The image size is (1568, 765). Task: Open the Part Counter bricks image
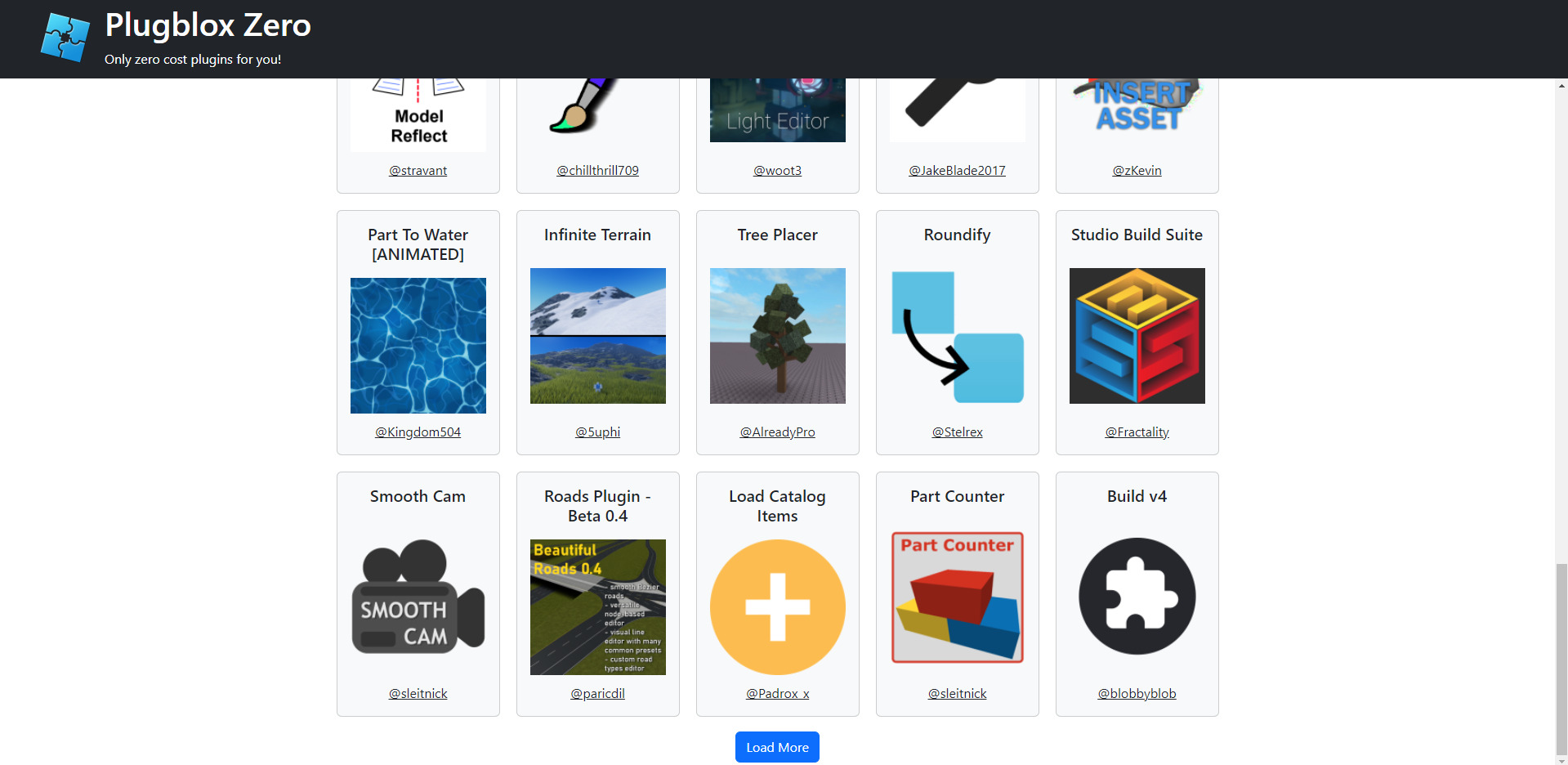point(957,597)
